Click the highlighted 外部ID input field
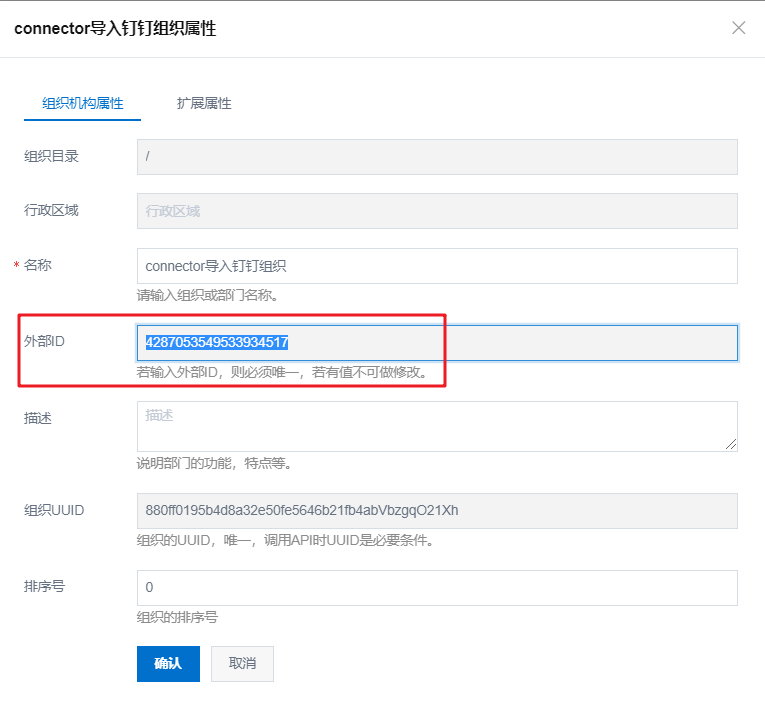Viewport: 765px width, 719px height. [x=437, y=342]
